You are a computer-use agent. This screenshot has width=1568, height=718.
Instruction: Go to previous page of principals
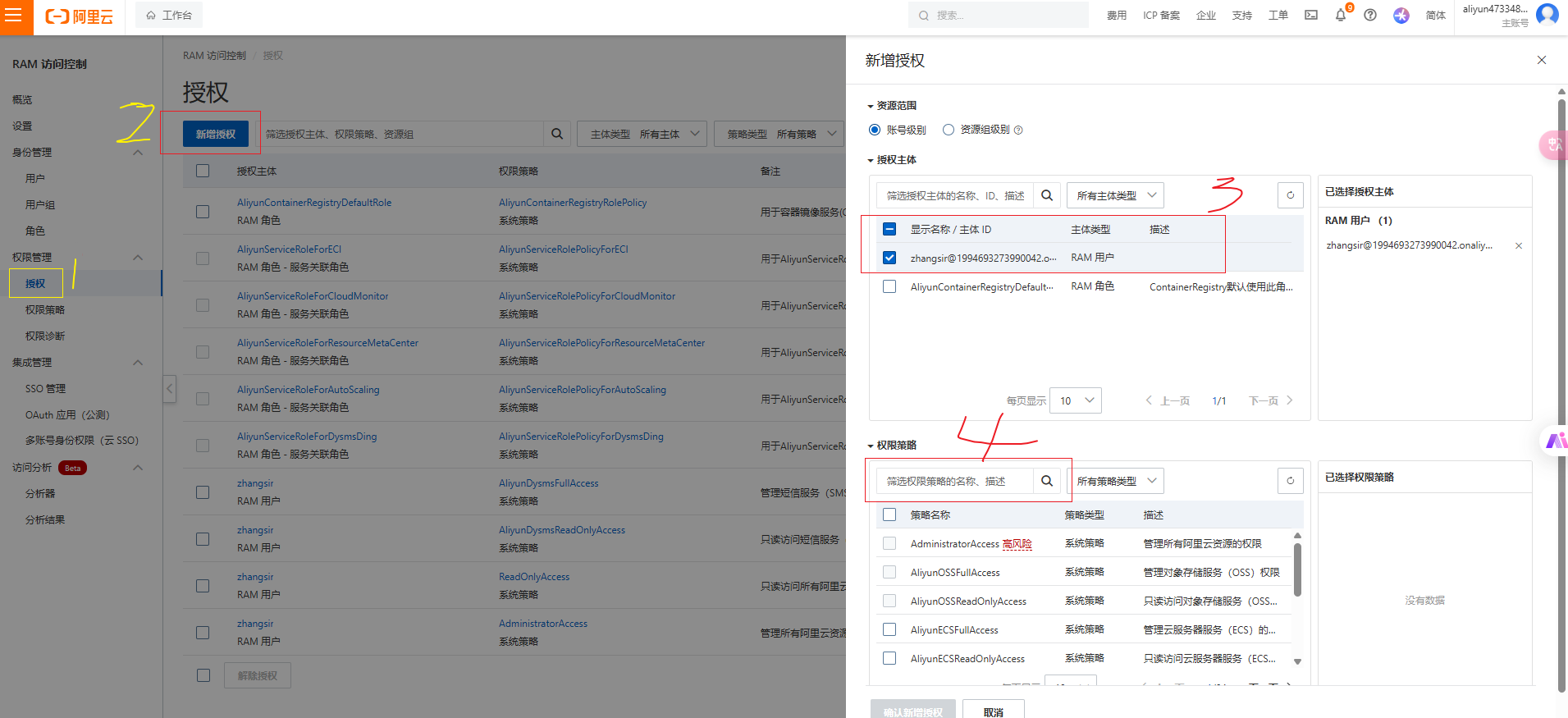point(1168,400)
